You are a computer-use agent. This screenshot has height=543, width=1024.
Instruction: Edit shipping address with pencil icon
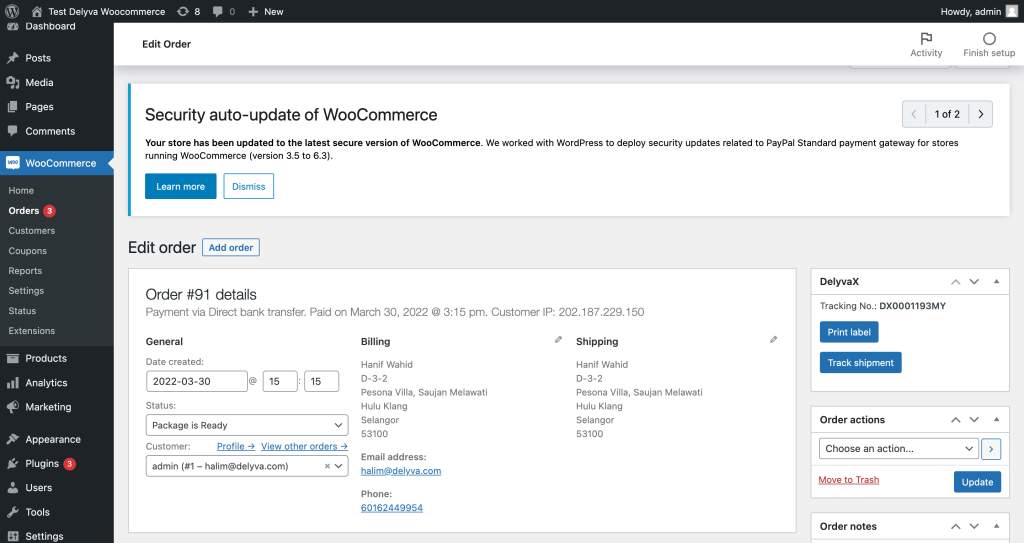pyautogui.click(x=773, y=340)
